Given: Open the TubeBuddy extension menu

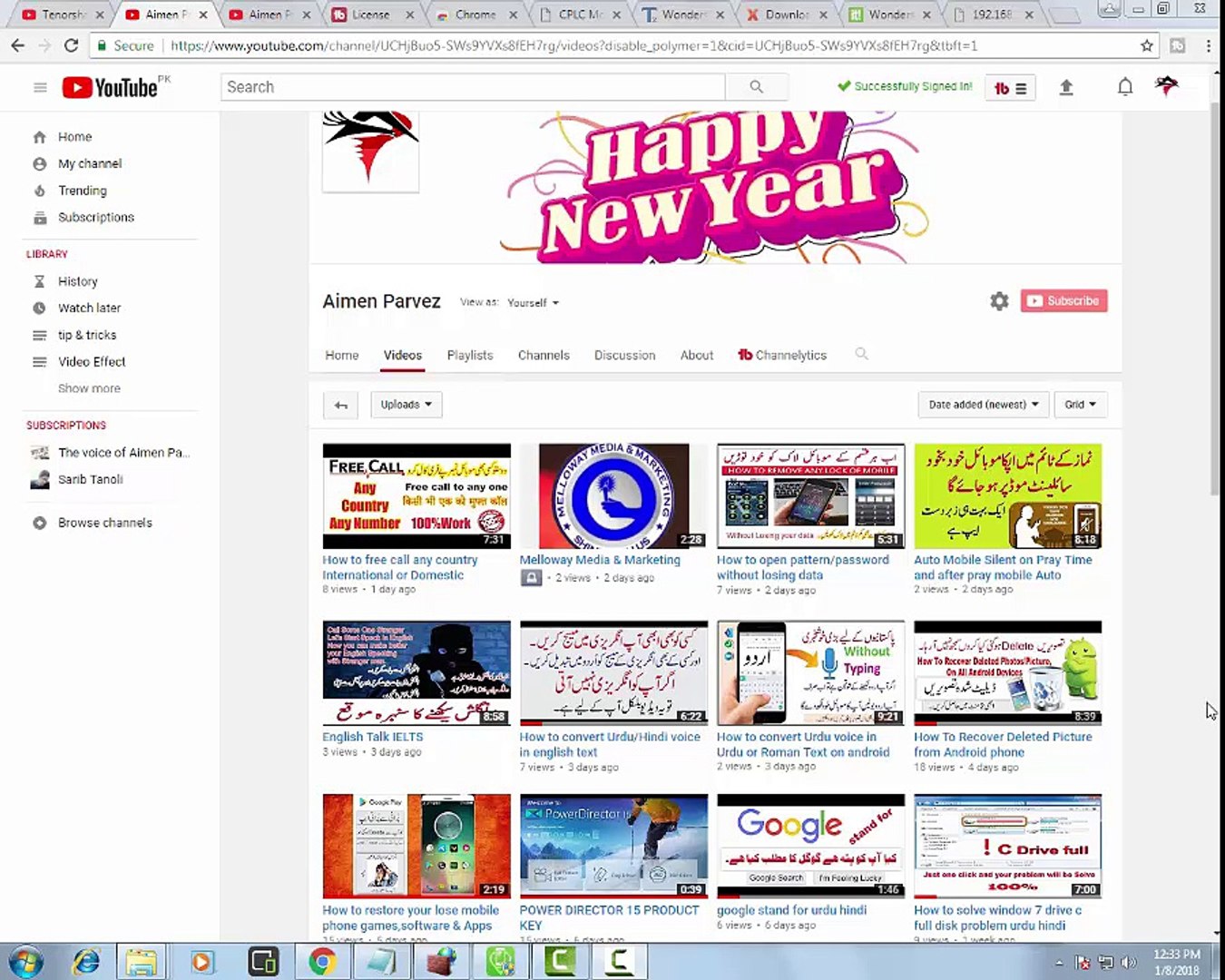Looking at the screenshot, I should [x=1010, y=88].
